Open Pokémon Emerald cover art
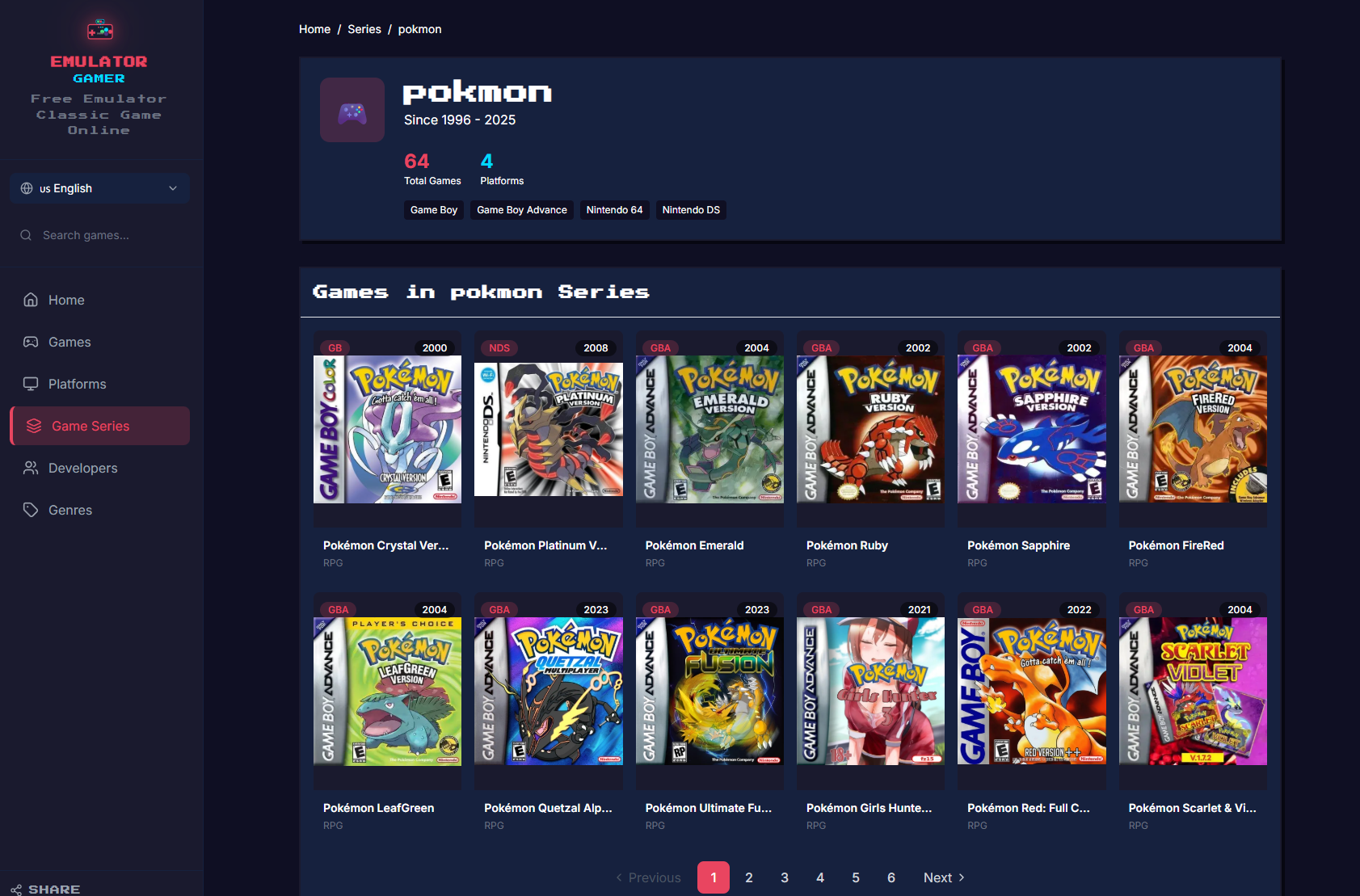This screenshot has height=896, width=1360. pyautogui.click(x=709, y=429)
